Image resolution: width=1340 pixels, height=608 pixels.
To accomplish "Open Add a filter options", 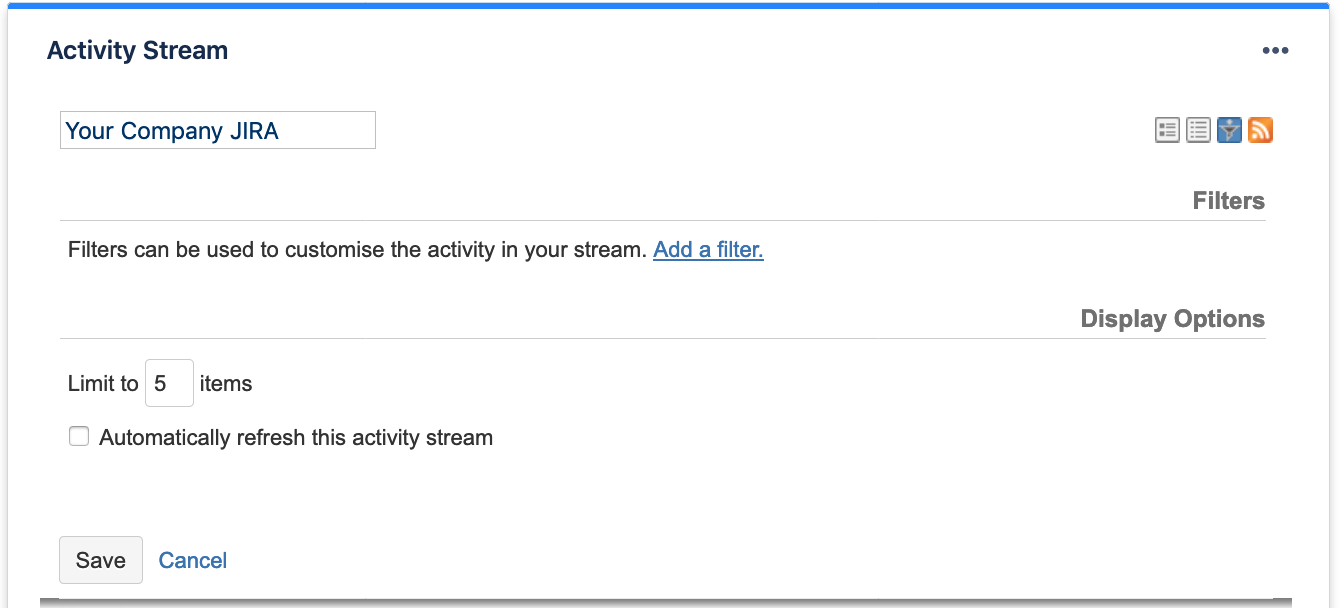I will click(x=708, y=249).
